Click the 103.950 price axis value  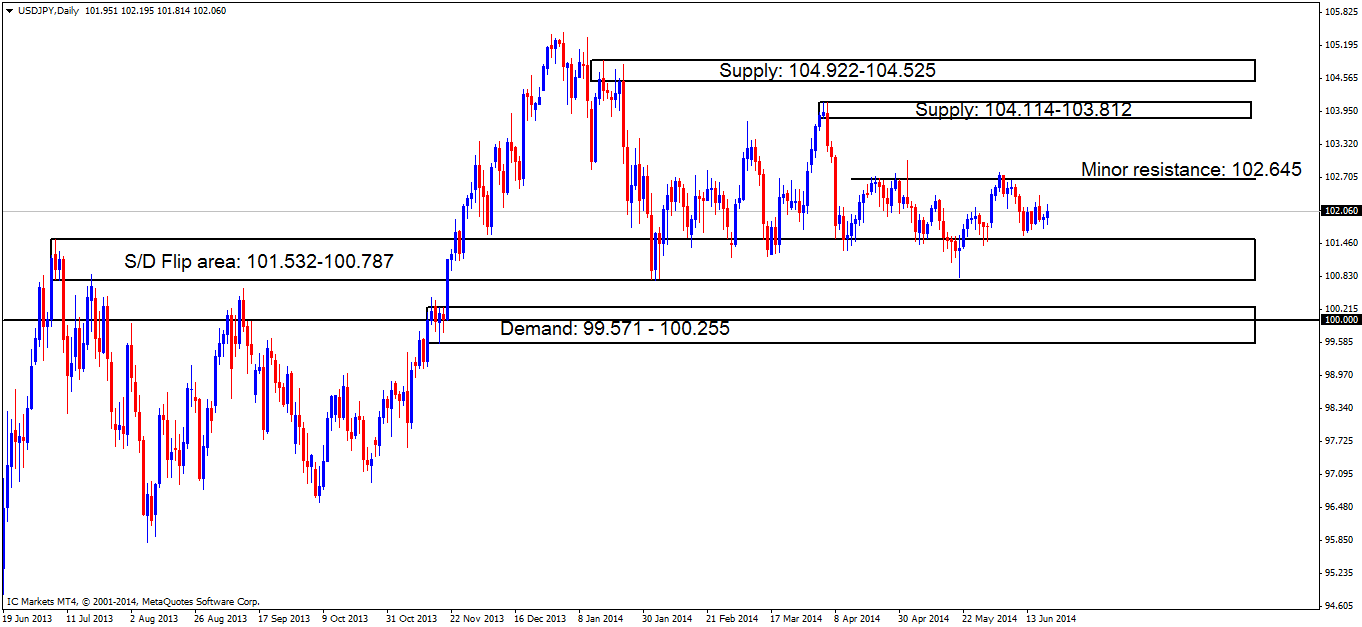[1340, 111]
